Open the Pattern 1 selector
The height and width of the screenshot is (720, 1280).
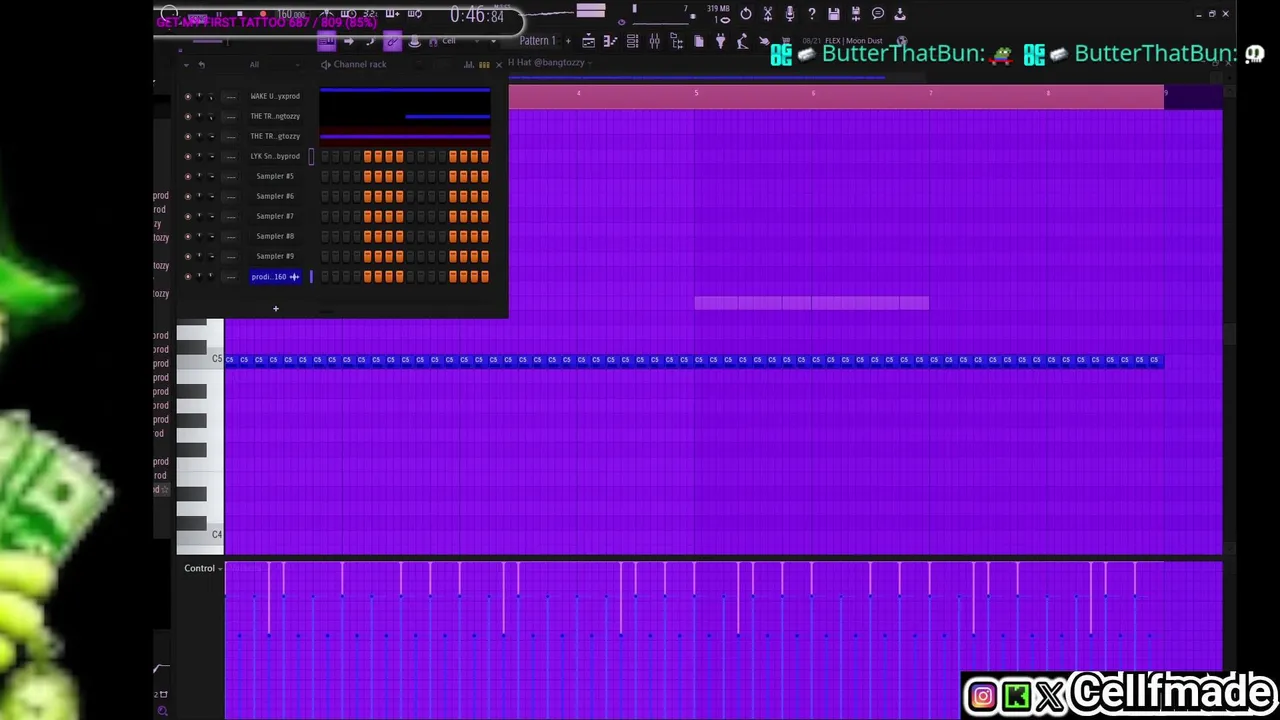coord(537,41)
